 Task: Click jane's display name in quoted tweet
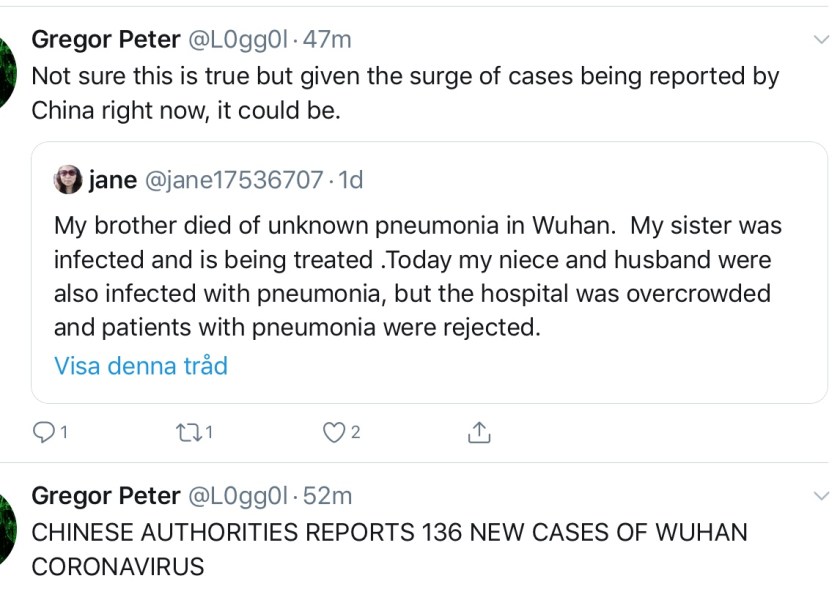click(112, 180)
